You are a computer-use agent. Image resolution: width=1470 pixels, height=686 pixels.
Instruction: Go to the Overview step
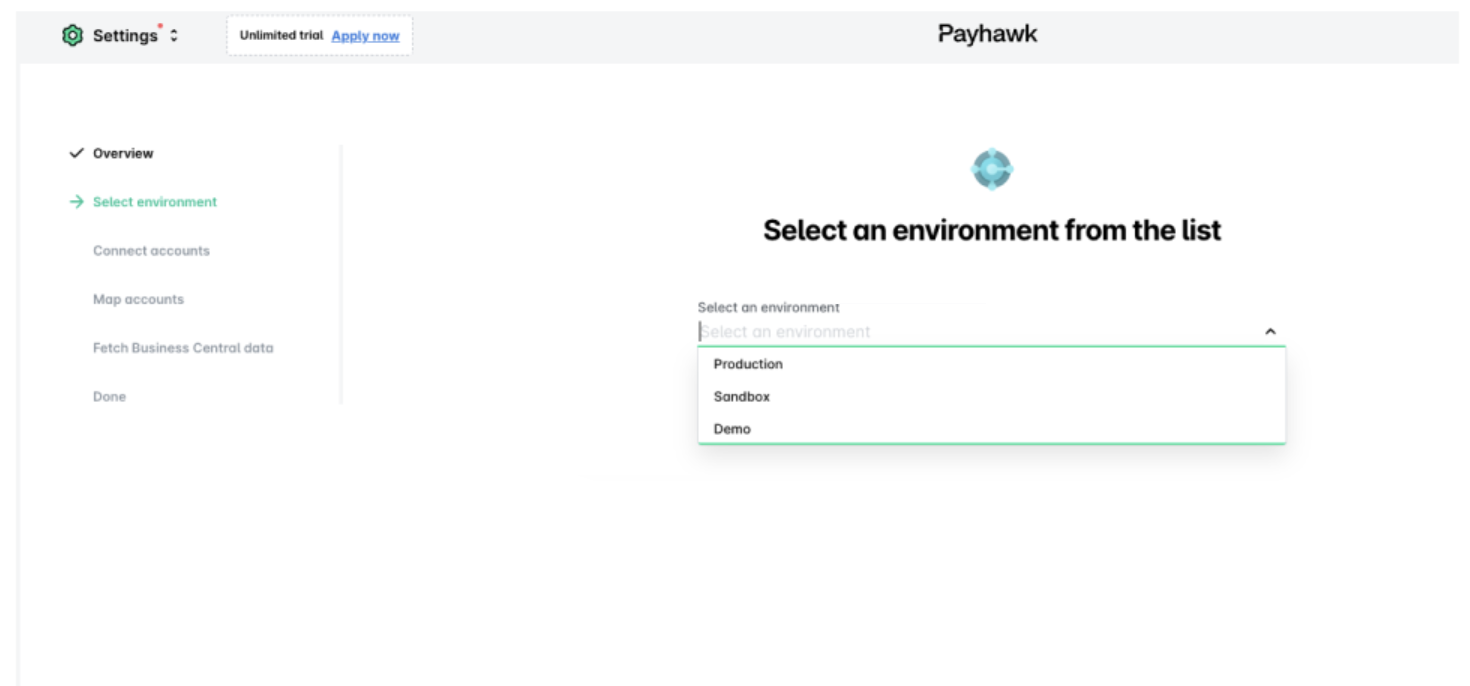[x=123, y=153]
